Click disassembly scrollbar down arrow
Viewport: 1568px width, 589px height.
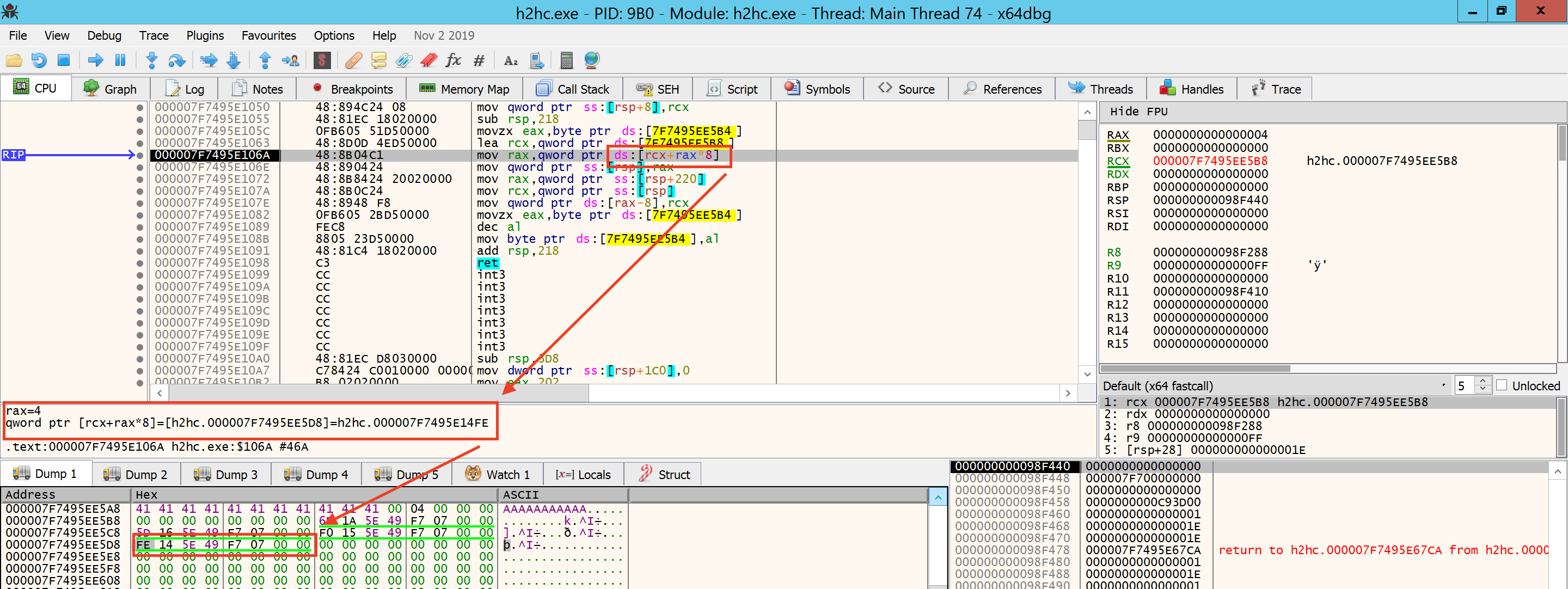coord(1087,374)
